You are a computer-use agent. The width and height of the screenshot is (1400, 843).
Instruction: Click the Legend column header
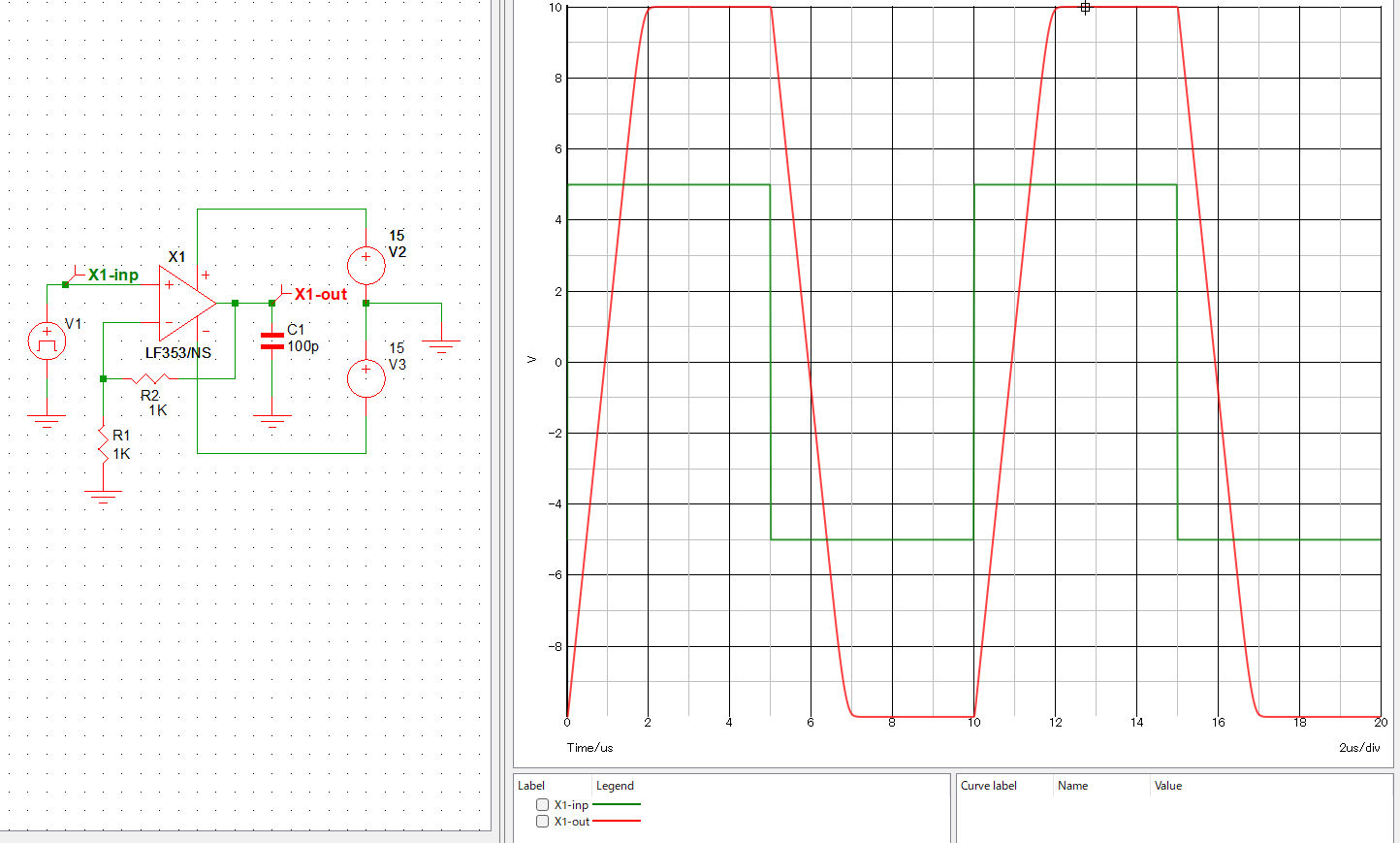615,786
